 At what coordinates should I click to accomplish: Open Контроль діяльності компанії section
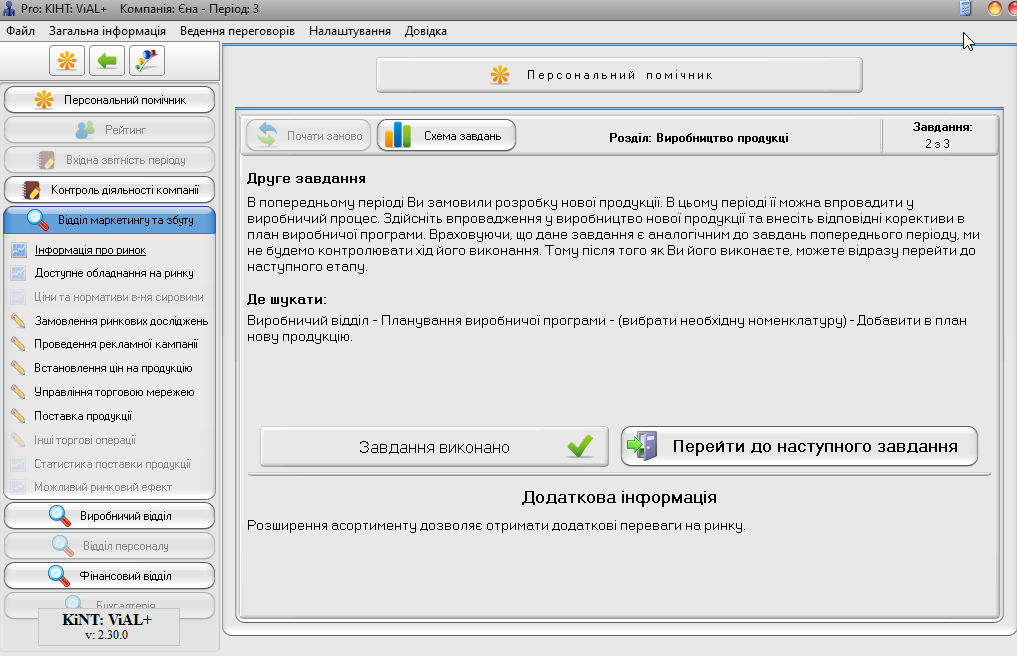pos(110,190)
